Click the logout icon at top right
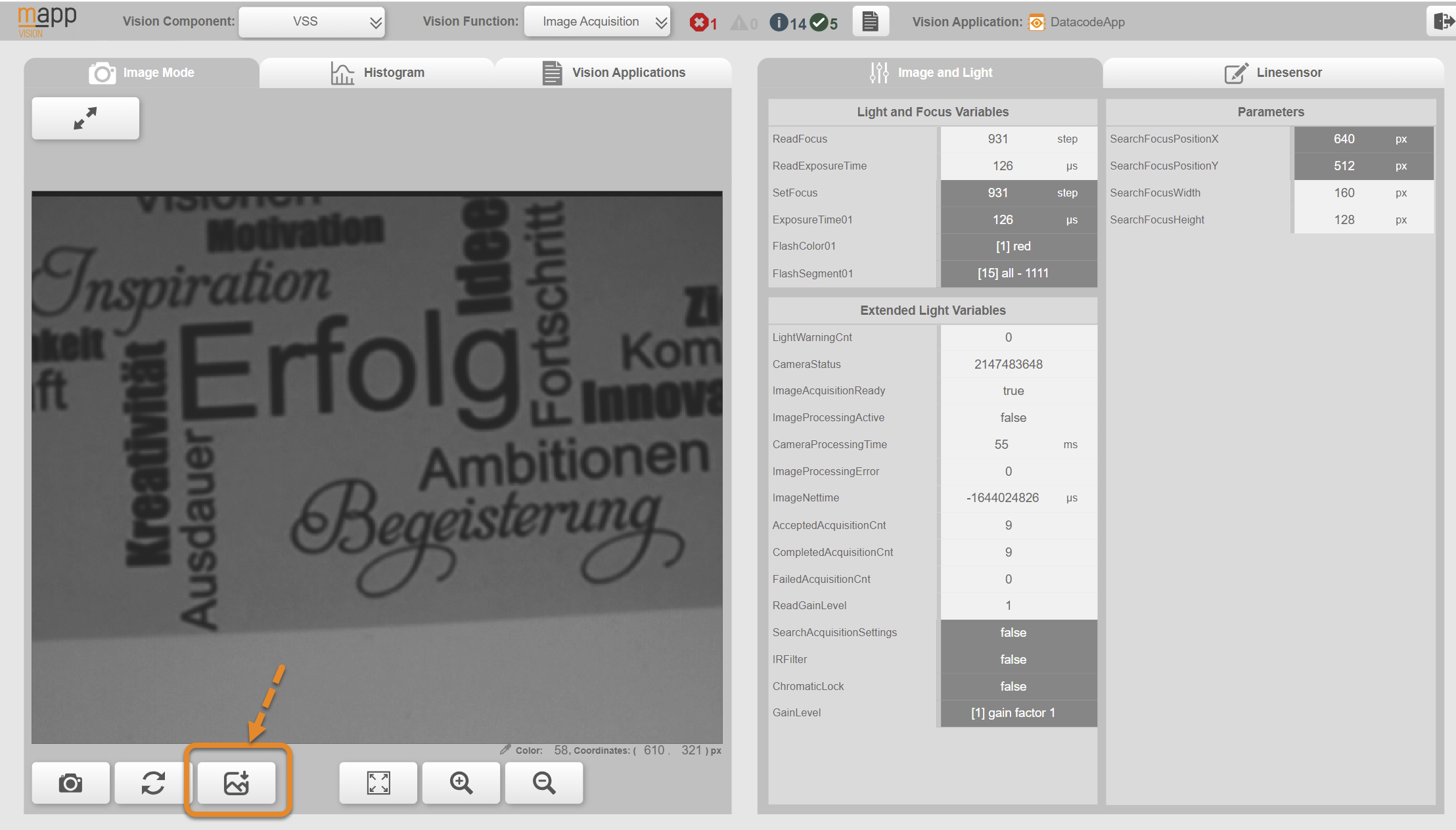This screenshot has width=1456, height=830. click(x=1442, y=22)
